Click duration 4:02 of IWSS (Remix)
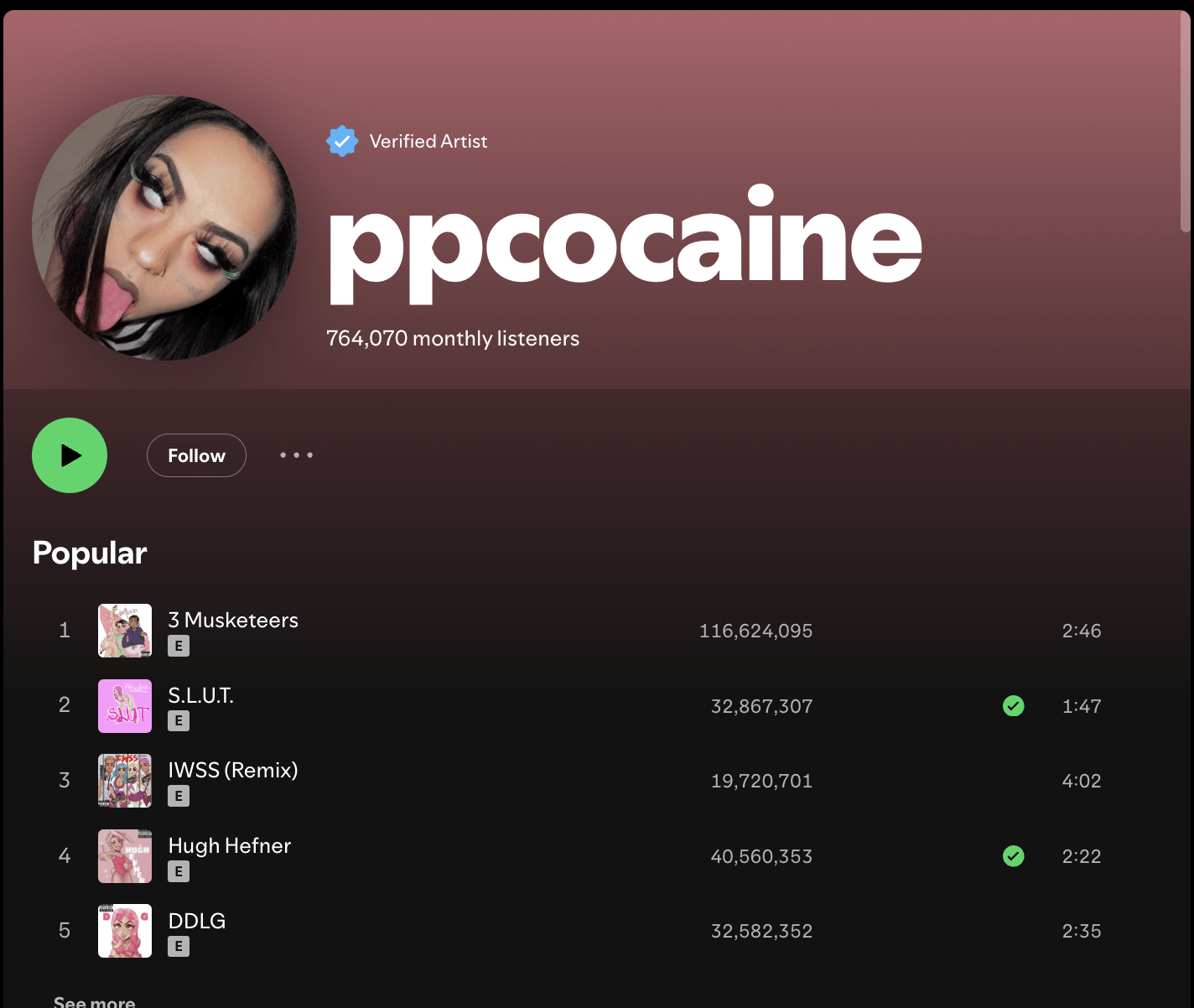This screenshot has height=1008, width=1194. (x=1082, y=781)
